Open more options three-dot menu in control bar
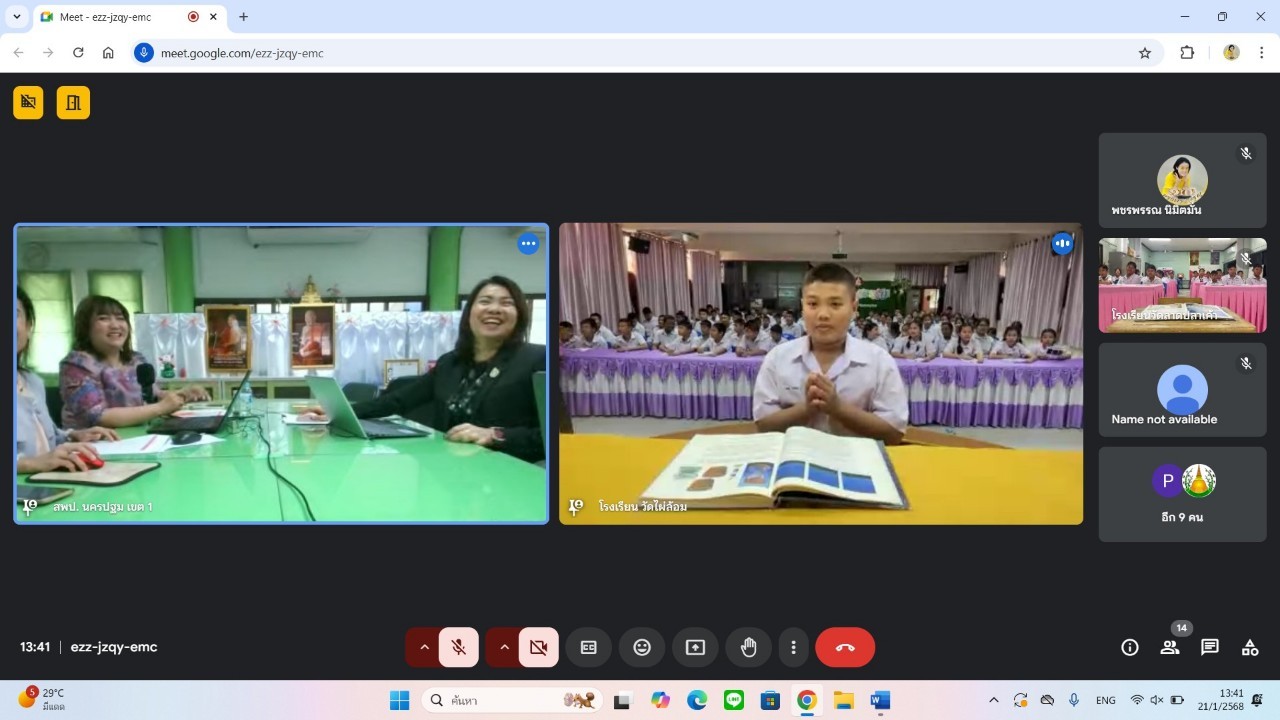Viewport: 1280px width, 720px height. click(793, 647)
